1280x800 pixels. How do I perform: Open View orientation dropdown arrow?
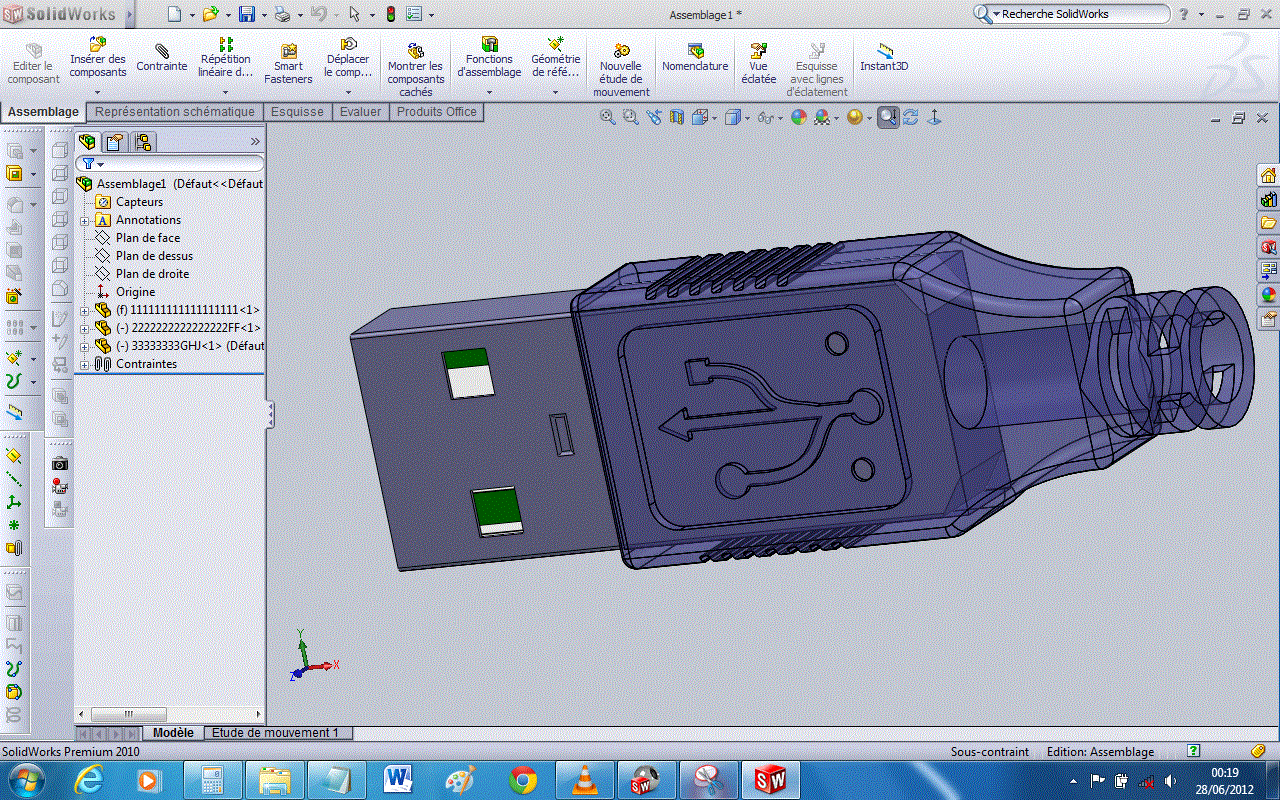(715, 118)
